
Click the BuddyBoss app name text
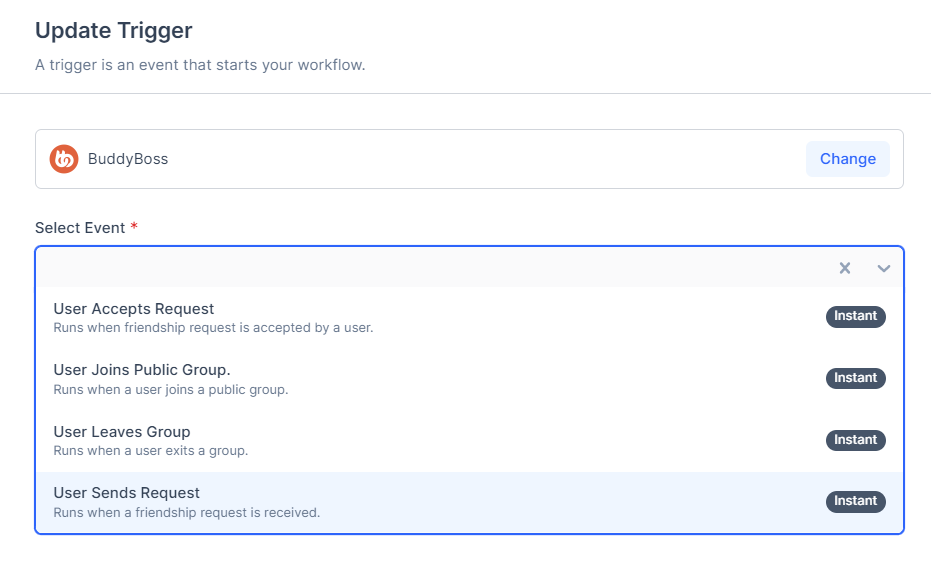(128, 159)
